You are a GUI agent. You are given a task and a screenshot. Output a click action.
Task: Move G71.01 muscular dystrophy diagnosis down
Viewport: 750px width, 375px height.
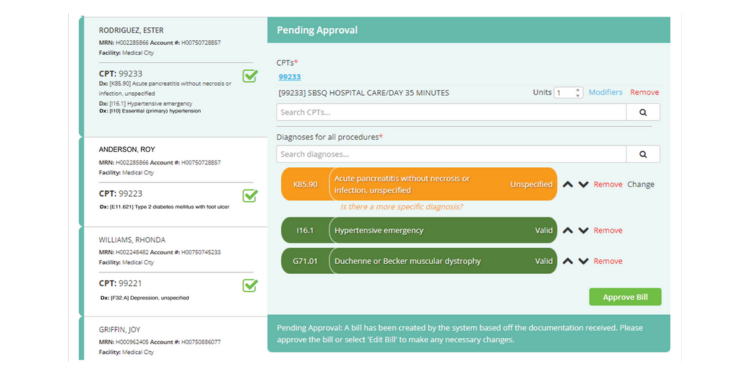pos(583,261)
